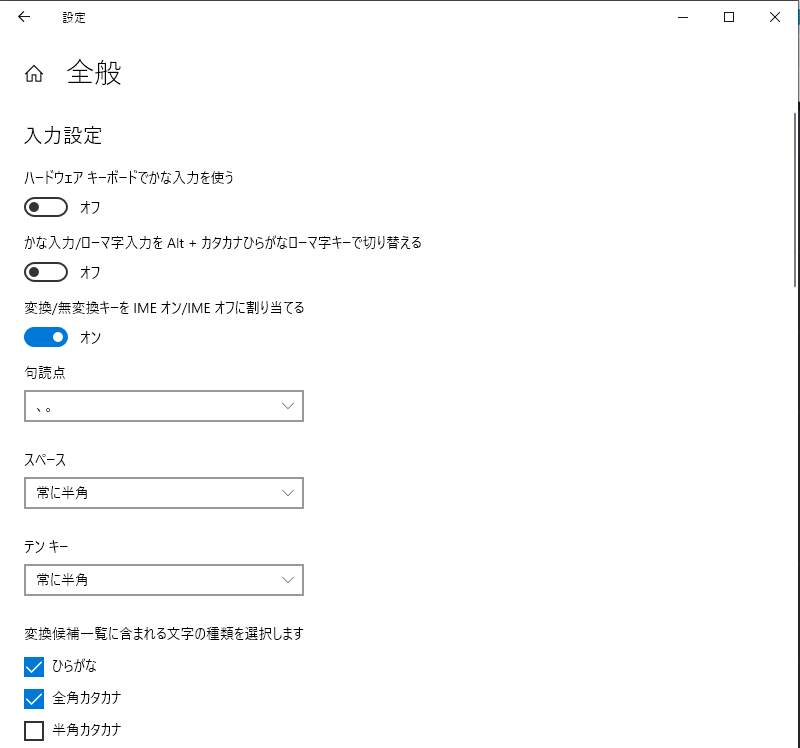The image size is (800, 748).
Task: Open the スペース dropdown
Action: [164, 493]
